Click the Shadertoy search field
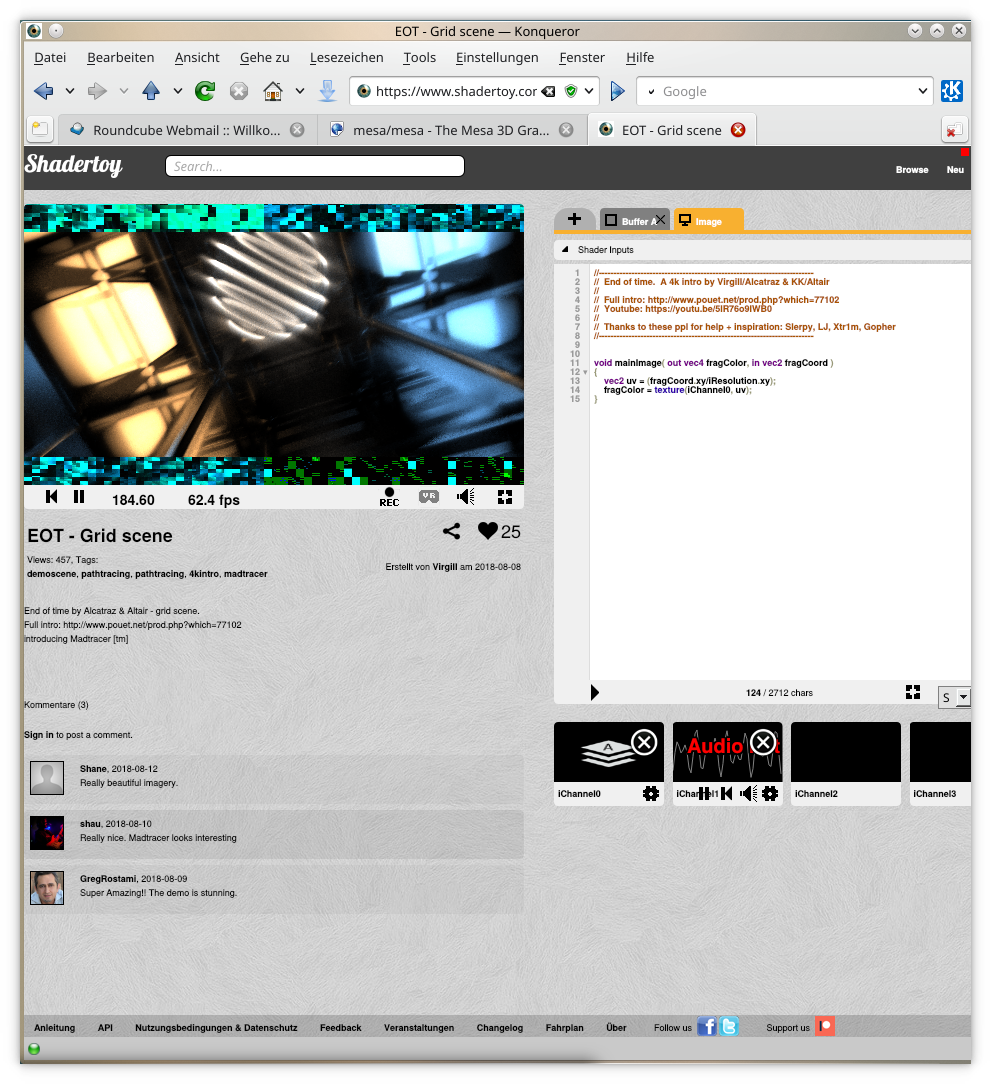The height and width of the screenshot is (1084, 991). (315, 167)
